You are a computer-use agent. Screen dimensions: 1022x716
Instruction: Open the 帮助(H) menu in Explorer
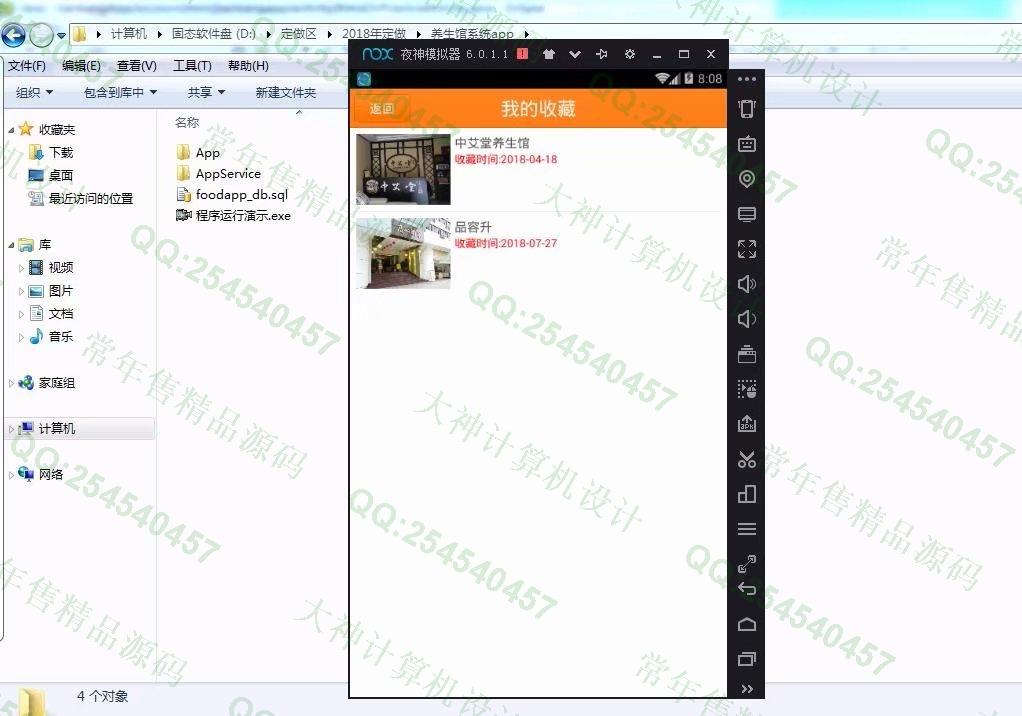point(248,66)
